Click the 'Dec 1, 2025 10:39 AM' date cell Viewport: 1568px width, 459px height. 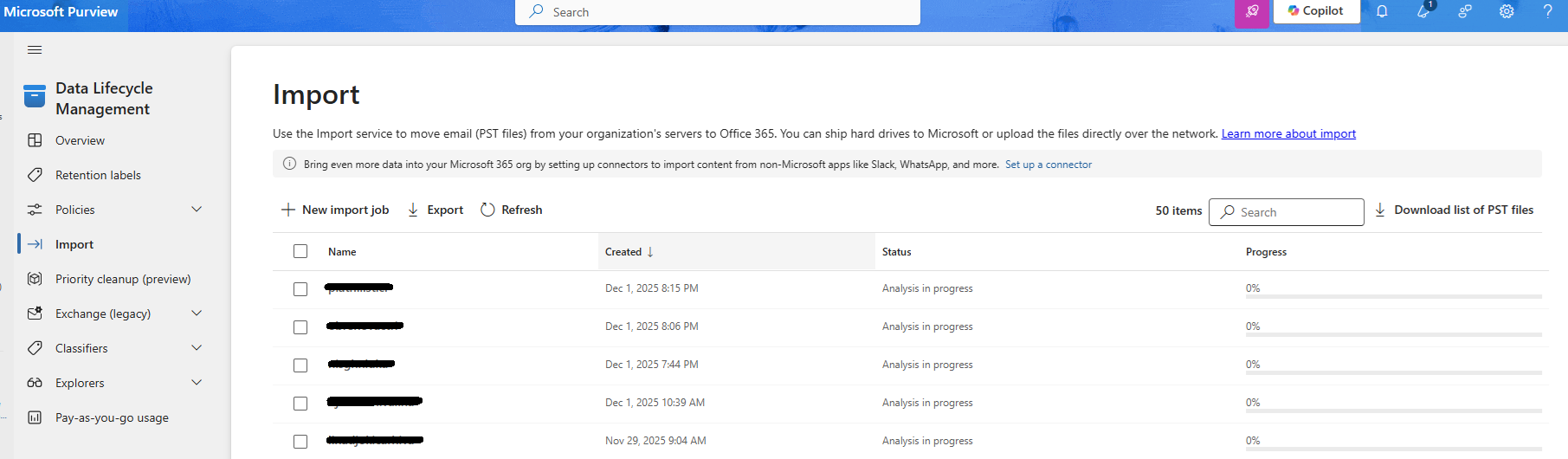(x=655, y=403)
